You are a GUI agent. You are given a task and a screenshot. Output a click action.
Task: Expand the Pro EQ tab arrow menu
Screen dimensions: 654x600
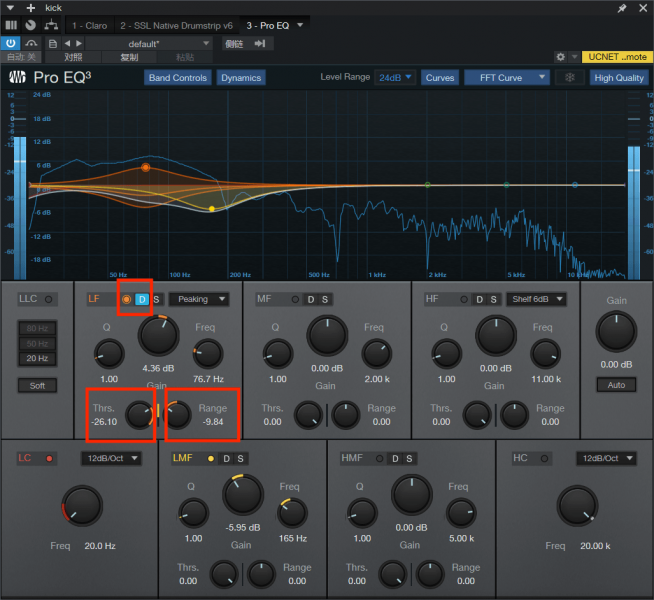(300, 25)
